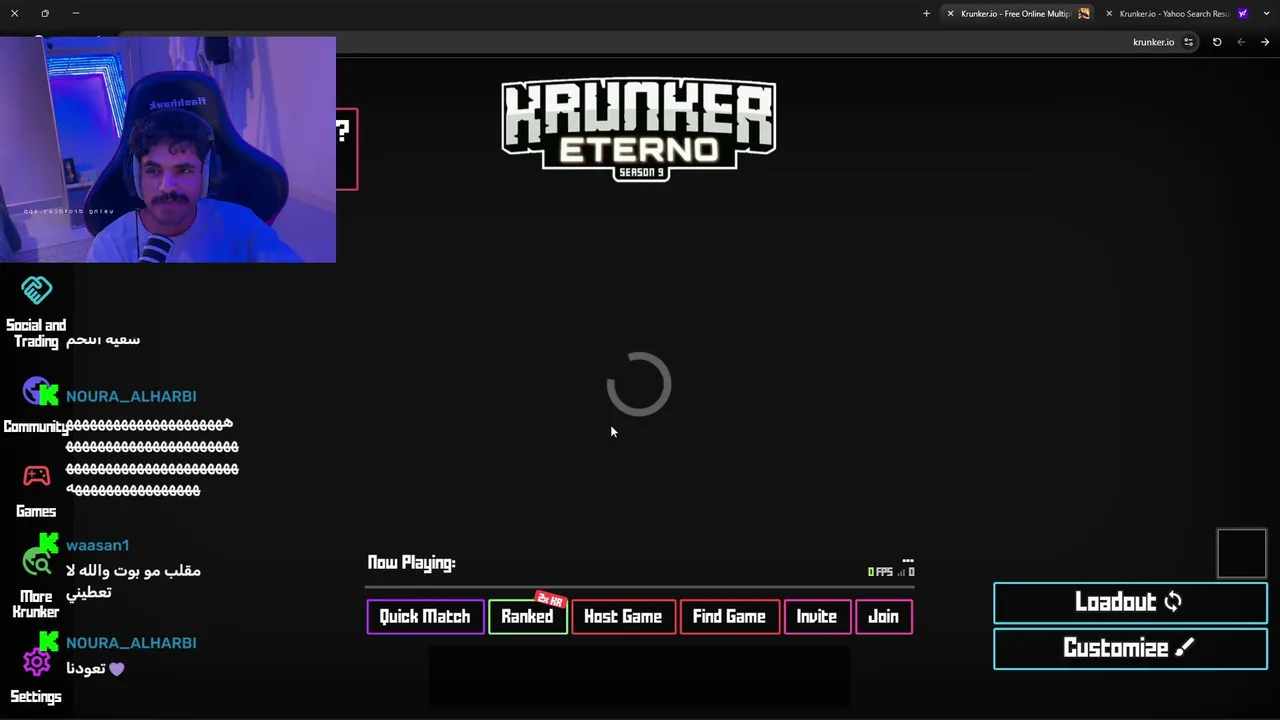The width and height of the screenshot is (1280, 720).
Task: Select the Ranked game mode
Action: click(527, 617)
